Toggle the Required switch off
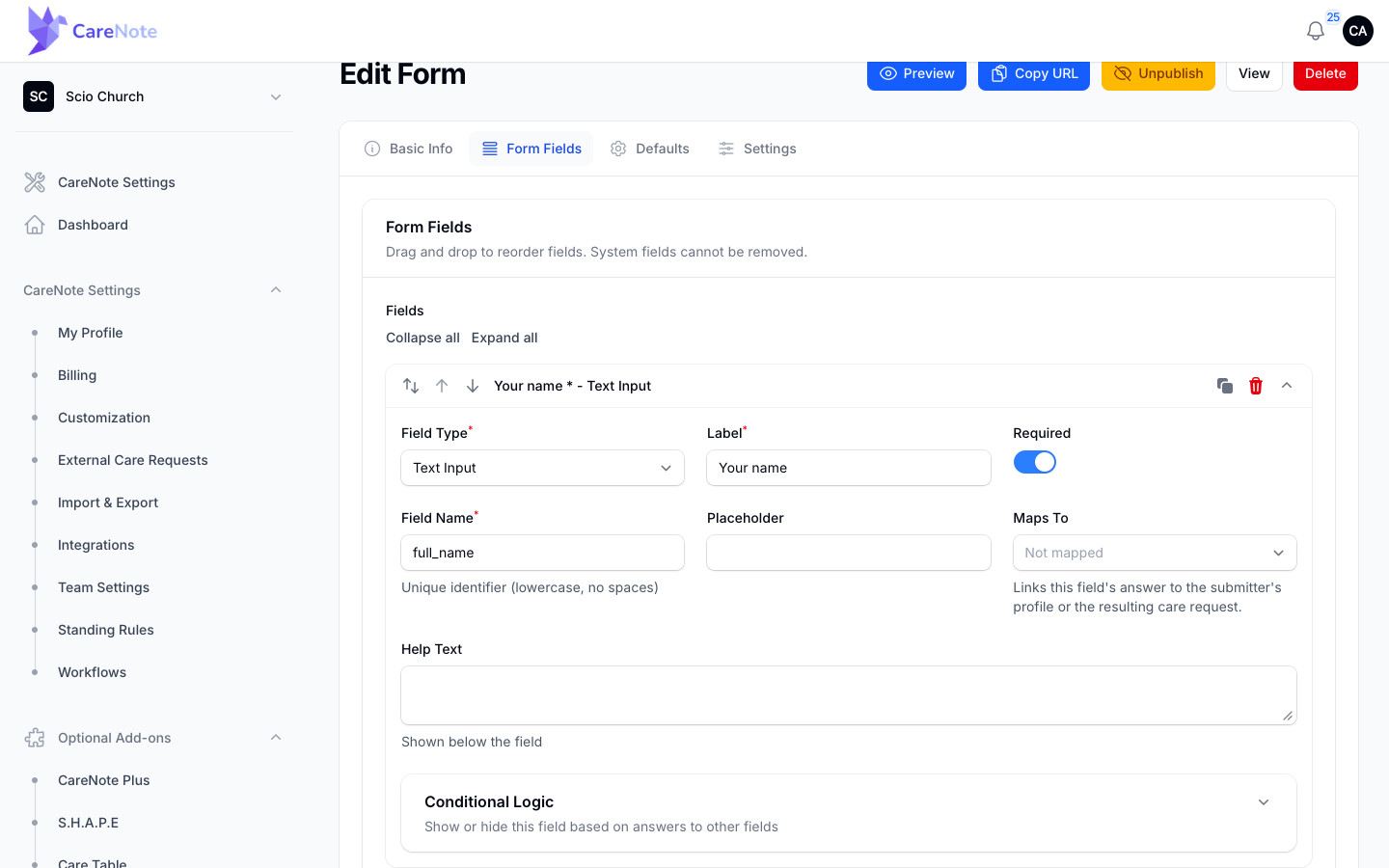 point(1035,462)
